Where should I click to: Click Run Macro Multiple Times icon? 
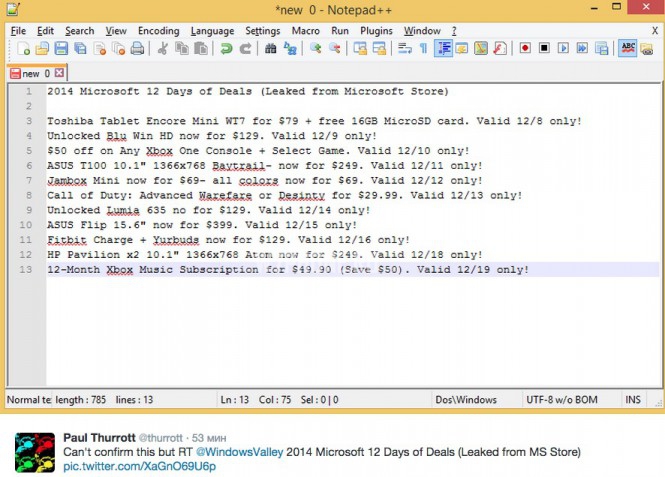click(582, 48)
